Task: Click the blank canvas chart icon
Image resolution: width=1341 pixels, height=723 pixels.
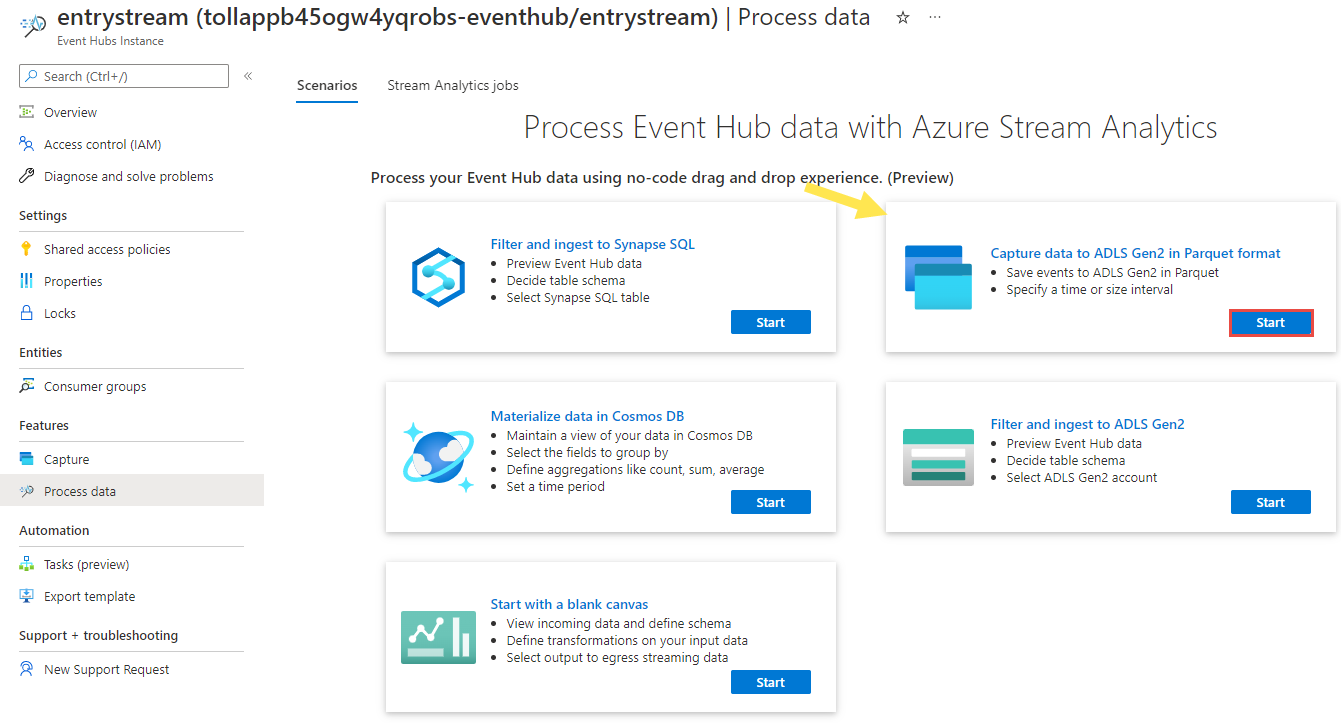Action: [438, 637]
